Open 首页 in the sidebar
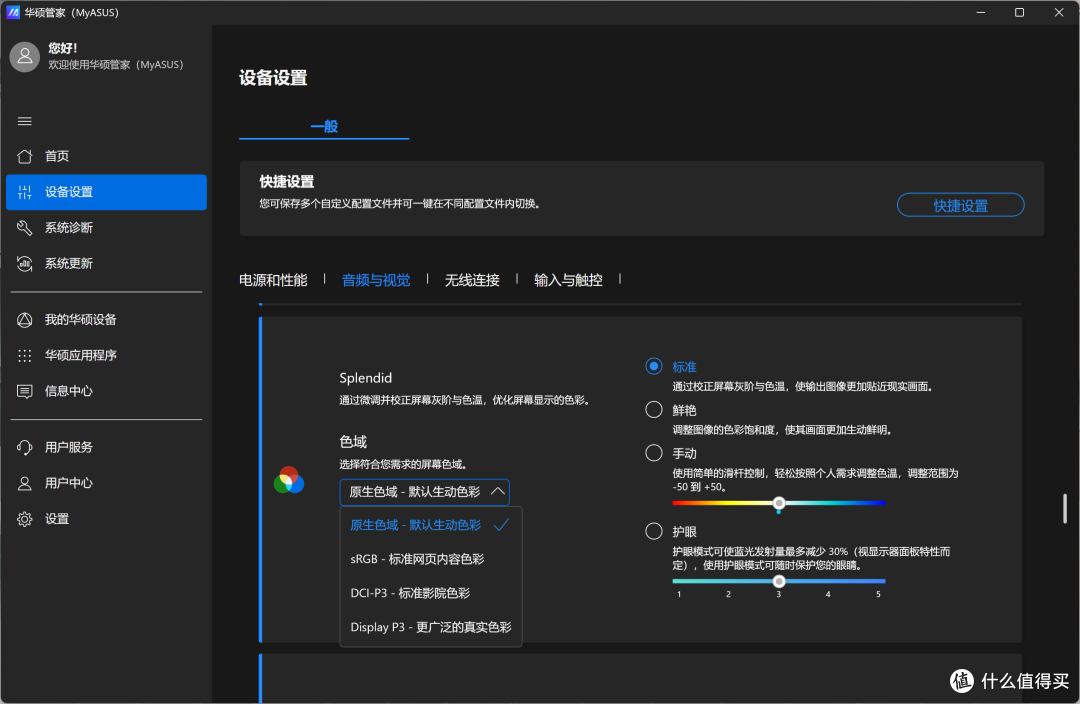 (x=106, y=156)
